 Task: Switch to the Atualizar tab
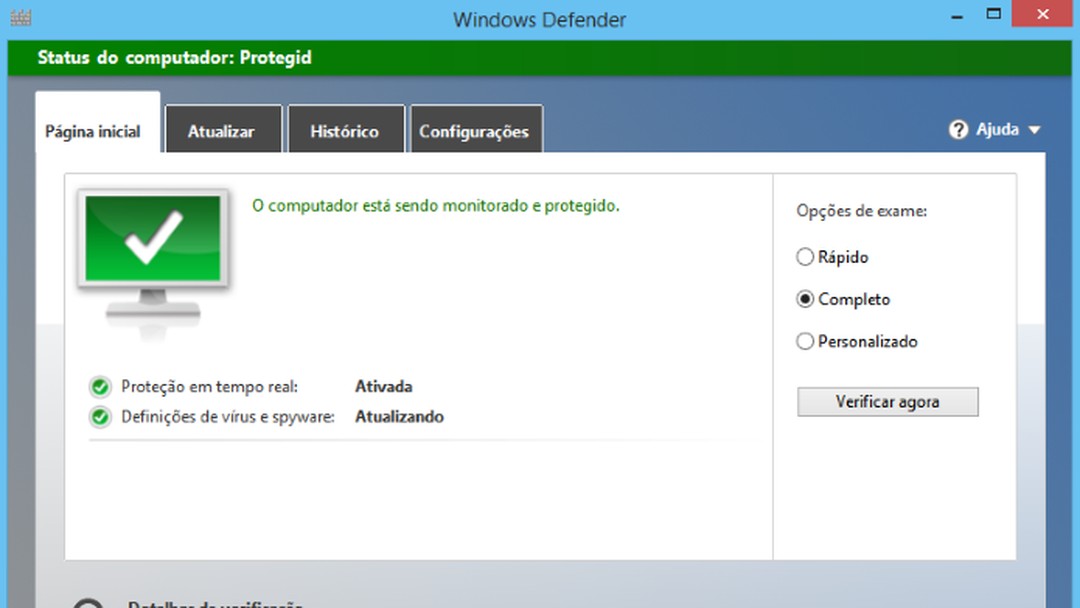point(223,129)
